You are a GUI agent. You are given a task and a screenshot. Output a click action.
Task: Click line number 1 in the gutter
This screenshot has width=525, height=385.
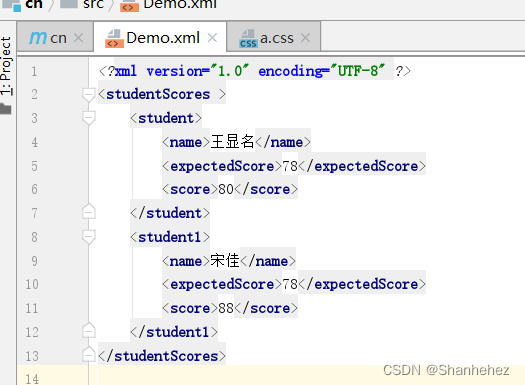point(34,71)
